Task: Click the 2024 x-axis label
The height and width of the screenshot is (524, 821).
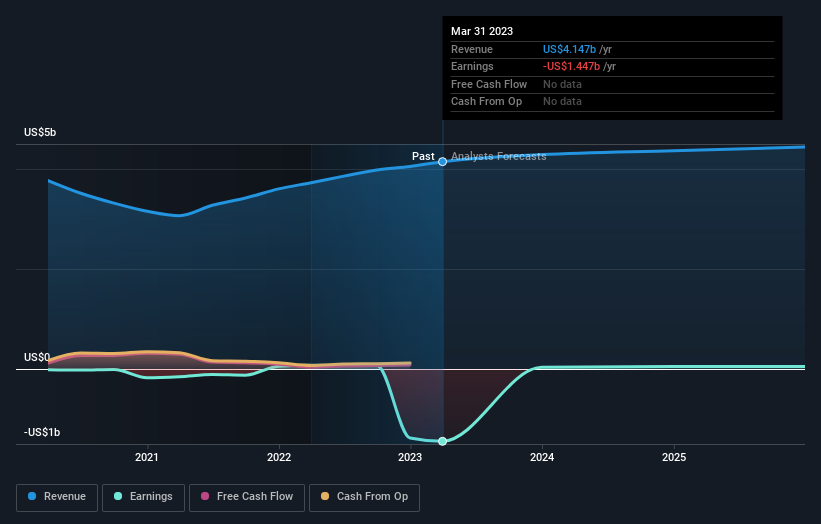Action: pyautogui.click(x=542, y=457)
